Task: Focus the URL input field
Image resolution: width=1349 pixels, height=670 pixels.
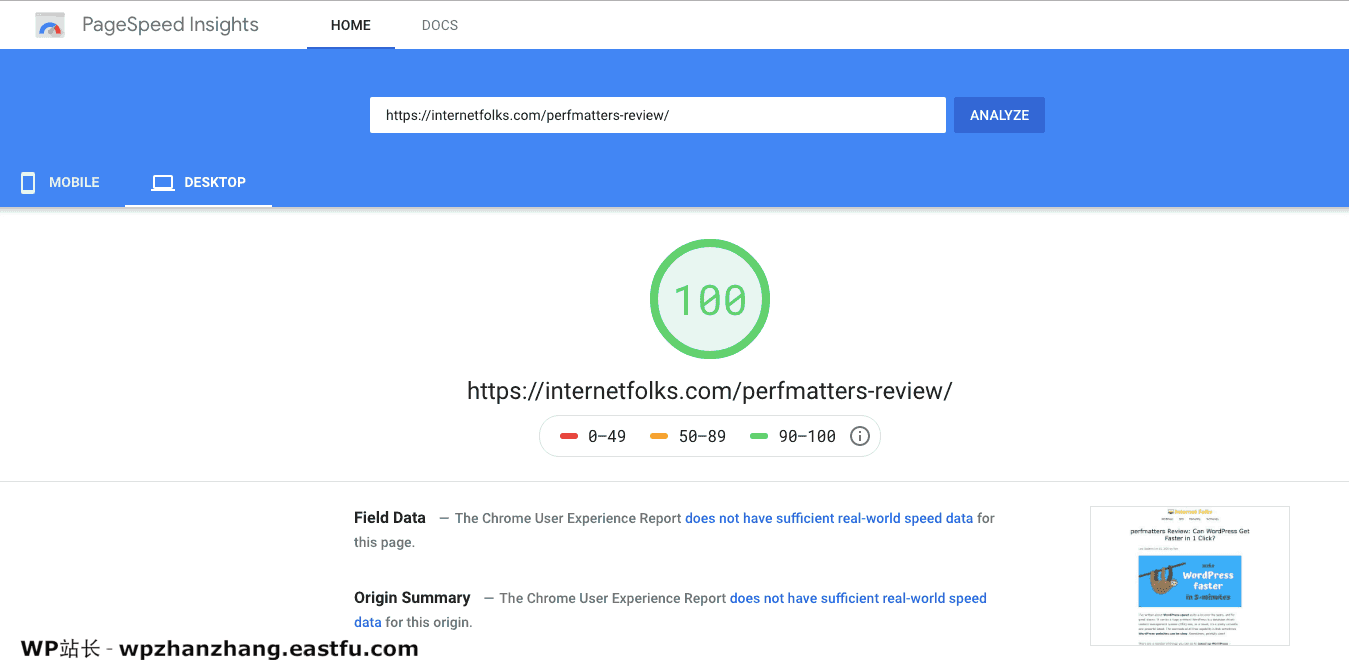Action: pyautogui.click(x=658, y=115)
